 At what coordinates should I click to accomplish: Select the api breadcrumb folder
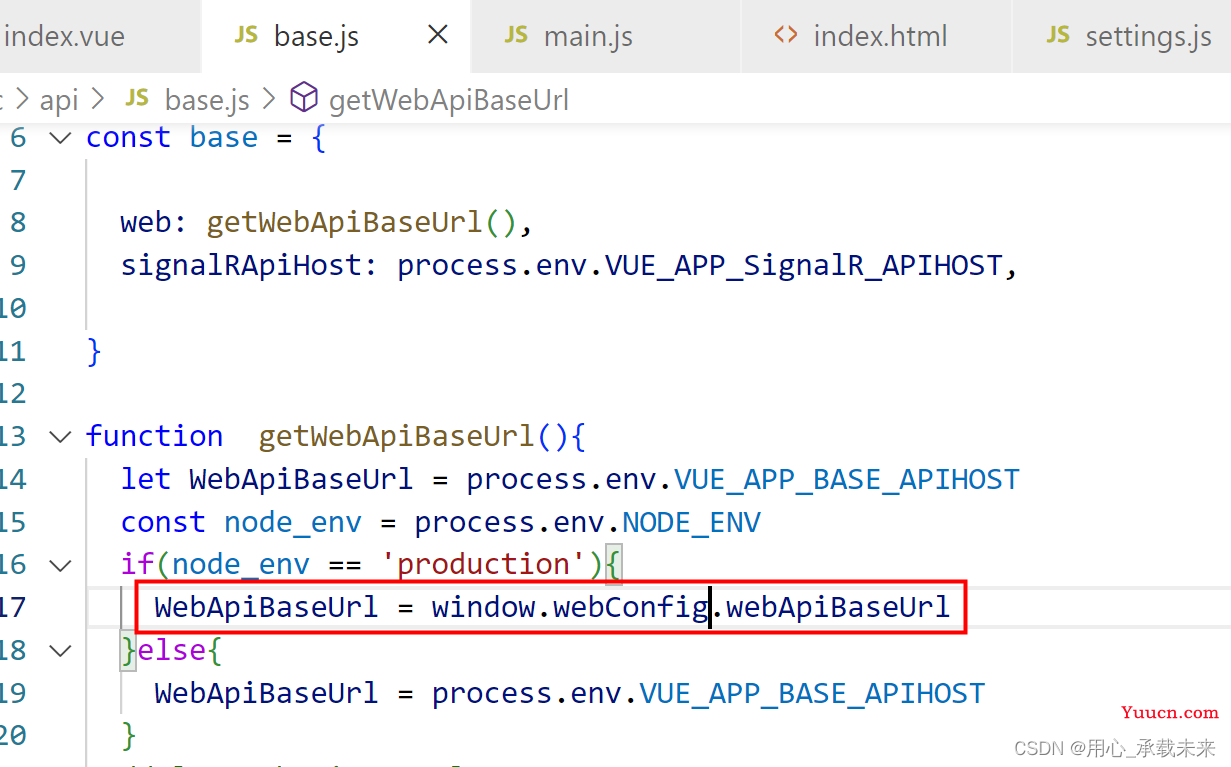coord(59,100)
